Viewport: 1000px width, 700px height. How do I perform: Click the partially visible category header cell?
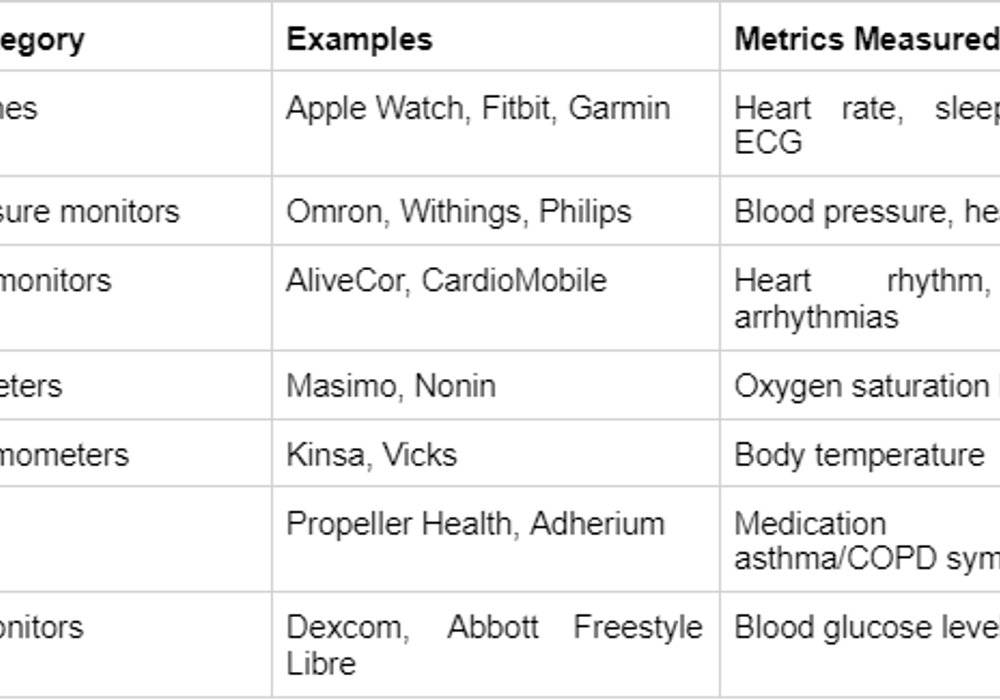(135, 37)
